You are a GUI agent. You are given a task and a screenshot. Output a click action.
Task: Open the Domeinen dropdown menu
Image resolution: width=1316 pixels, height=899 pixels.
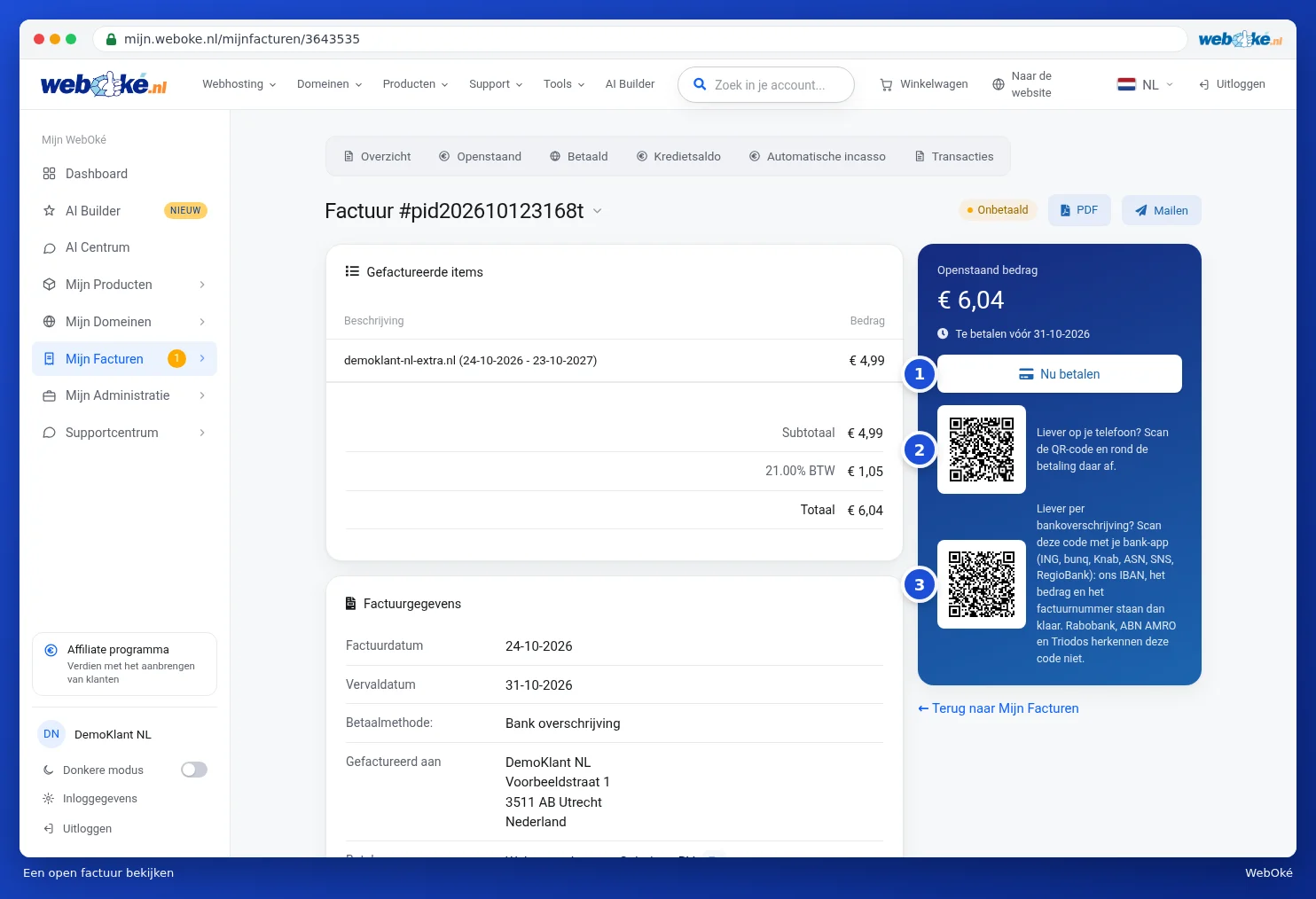tap(330, 84)
